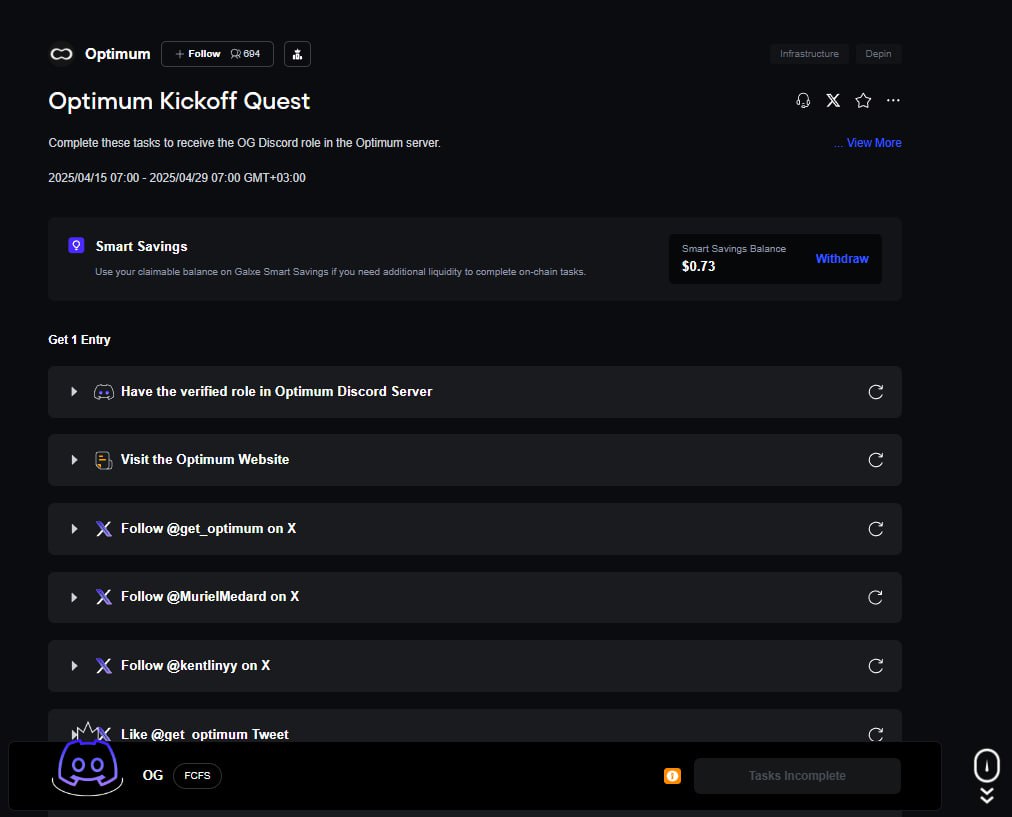Viewport: 1012px width, 817px height.
Task: Select the Infrastructure tag
Action: coord(809,54)
